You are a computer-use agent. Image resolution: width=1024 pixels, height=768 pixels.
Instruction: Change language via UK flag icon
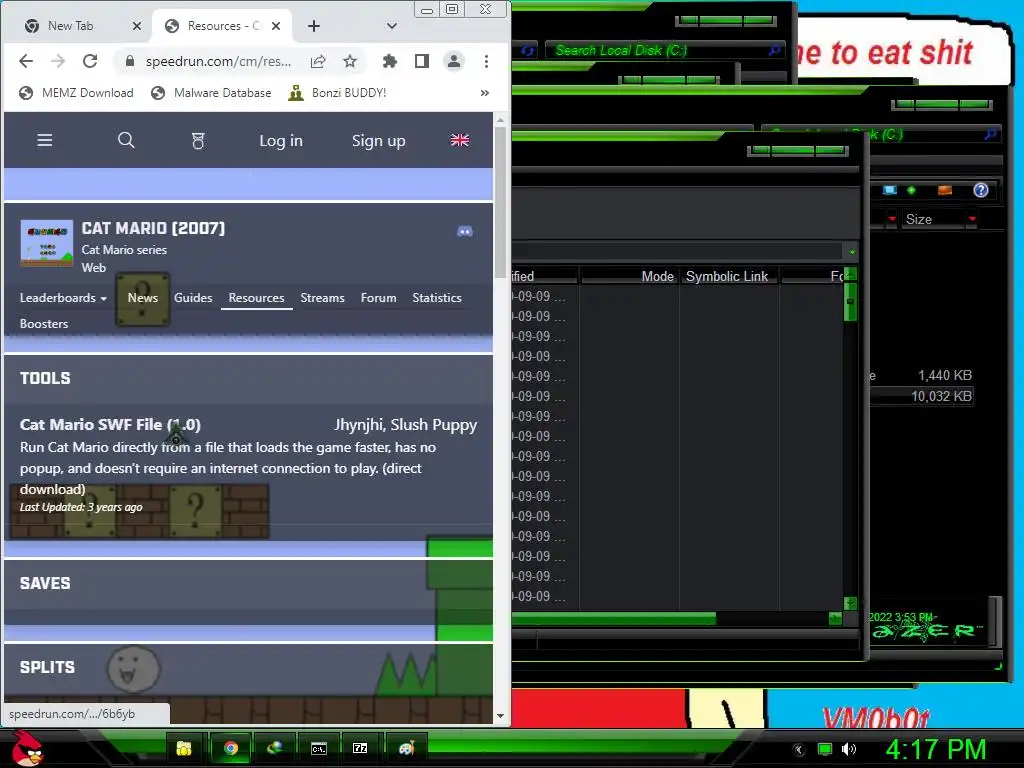pos(460,140)
